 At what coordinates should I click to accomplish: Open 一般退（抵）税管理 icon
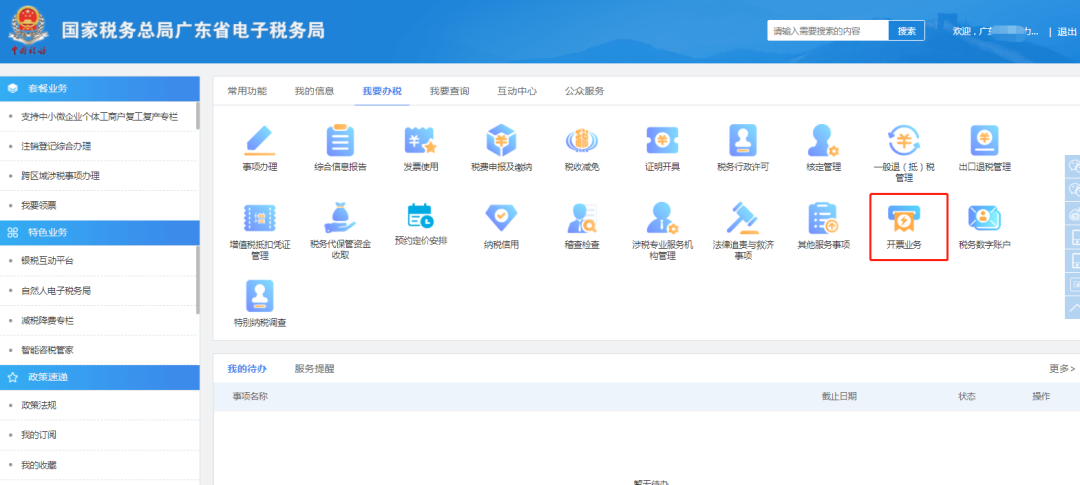pyautogui.click(x=904, y=141)
